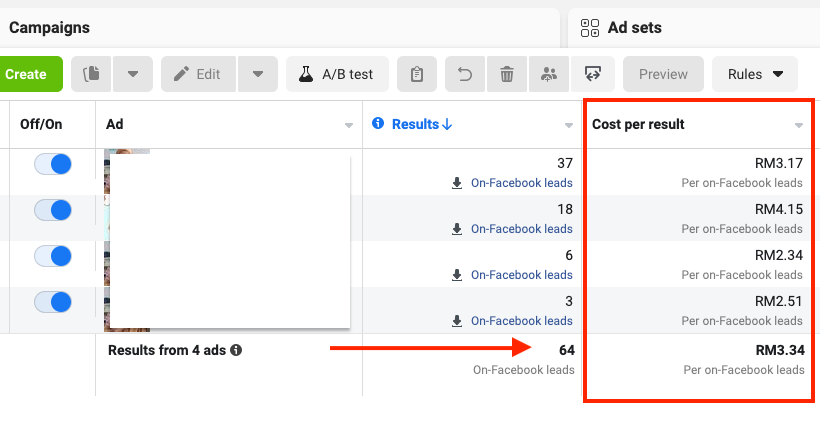This screenshot has width=820, height=432.
Task: Open the Ad column dropdown arrow
Action: coord(349,125)
